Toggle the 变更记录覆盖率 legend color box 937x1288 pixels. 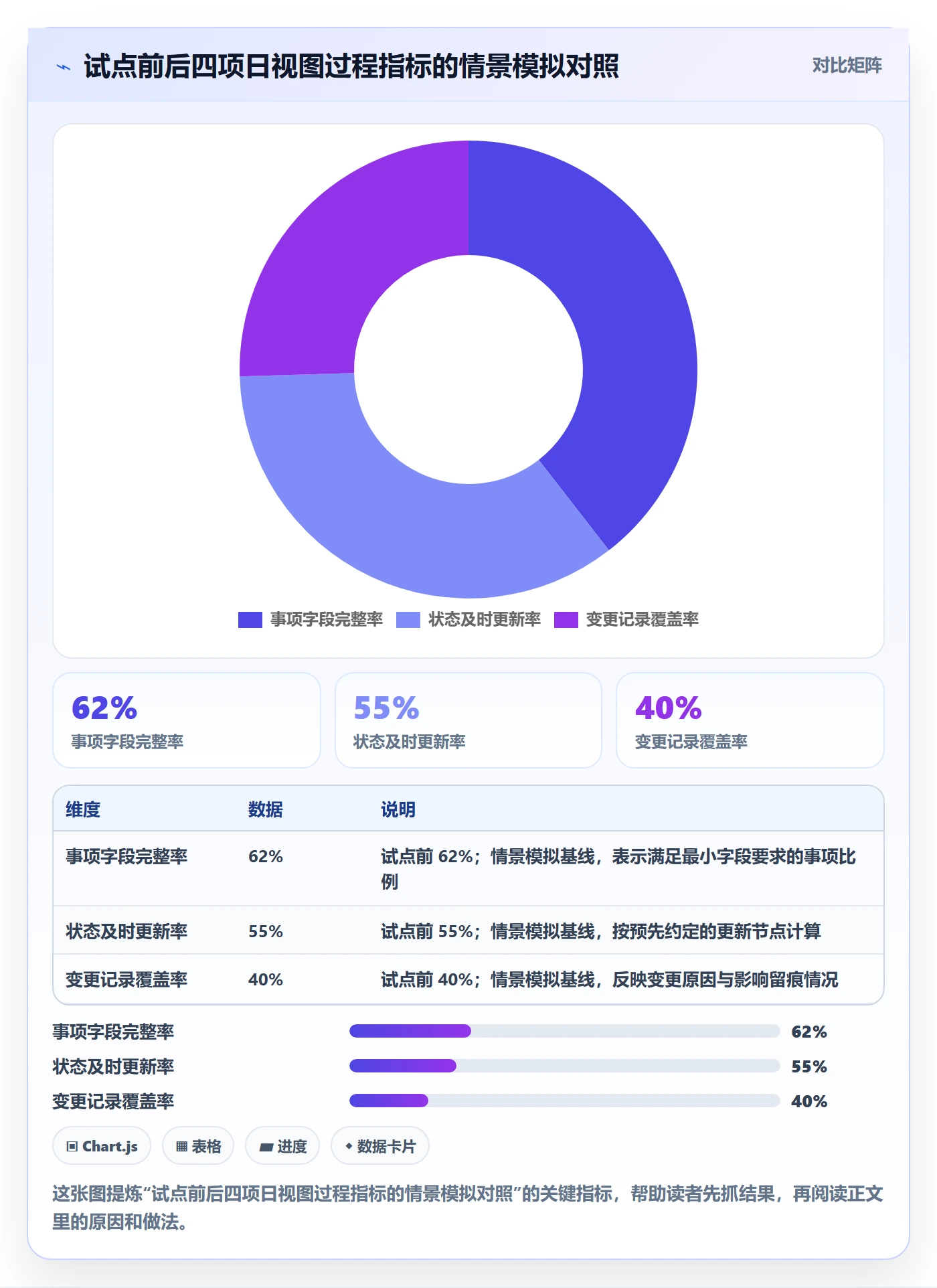point(566,620)
